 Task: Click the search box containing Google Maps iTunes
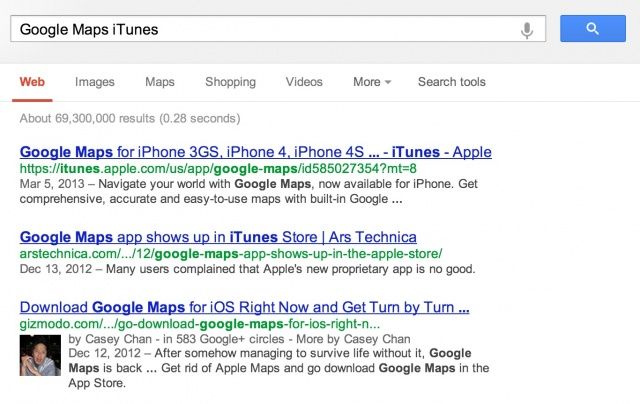pyautogui.click(x=278, y=29)
